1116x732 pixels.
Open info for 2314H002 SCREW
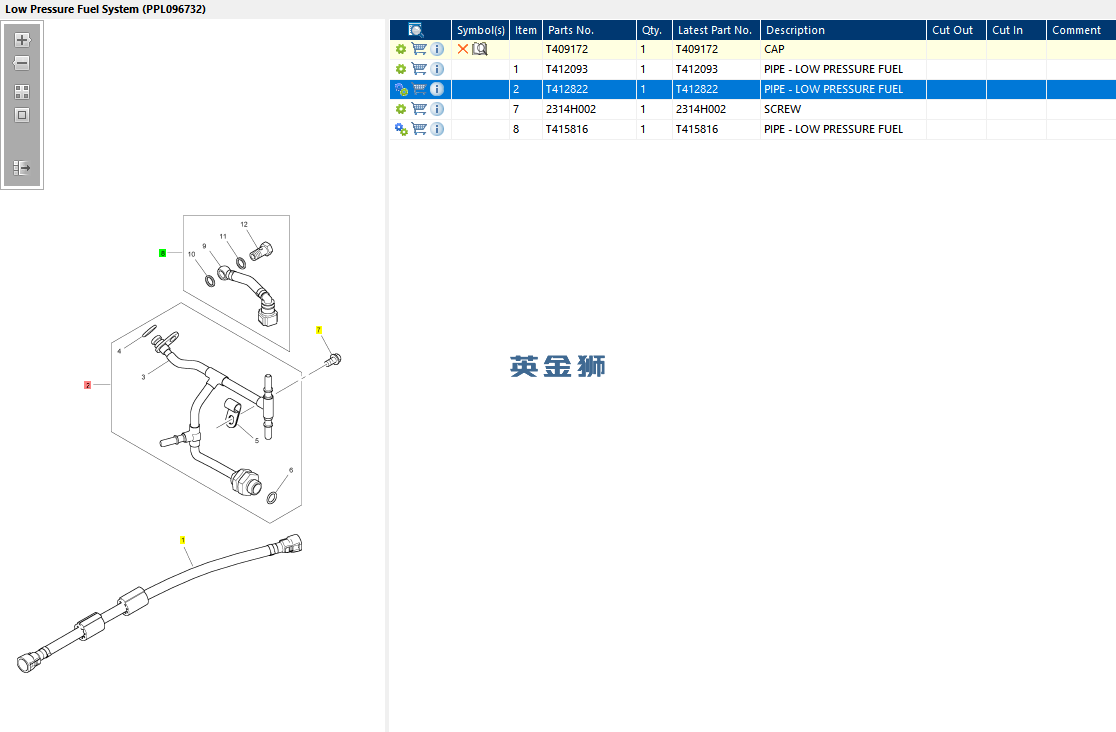click(x=438, y=109)
